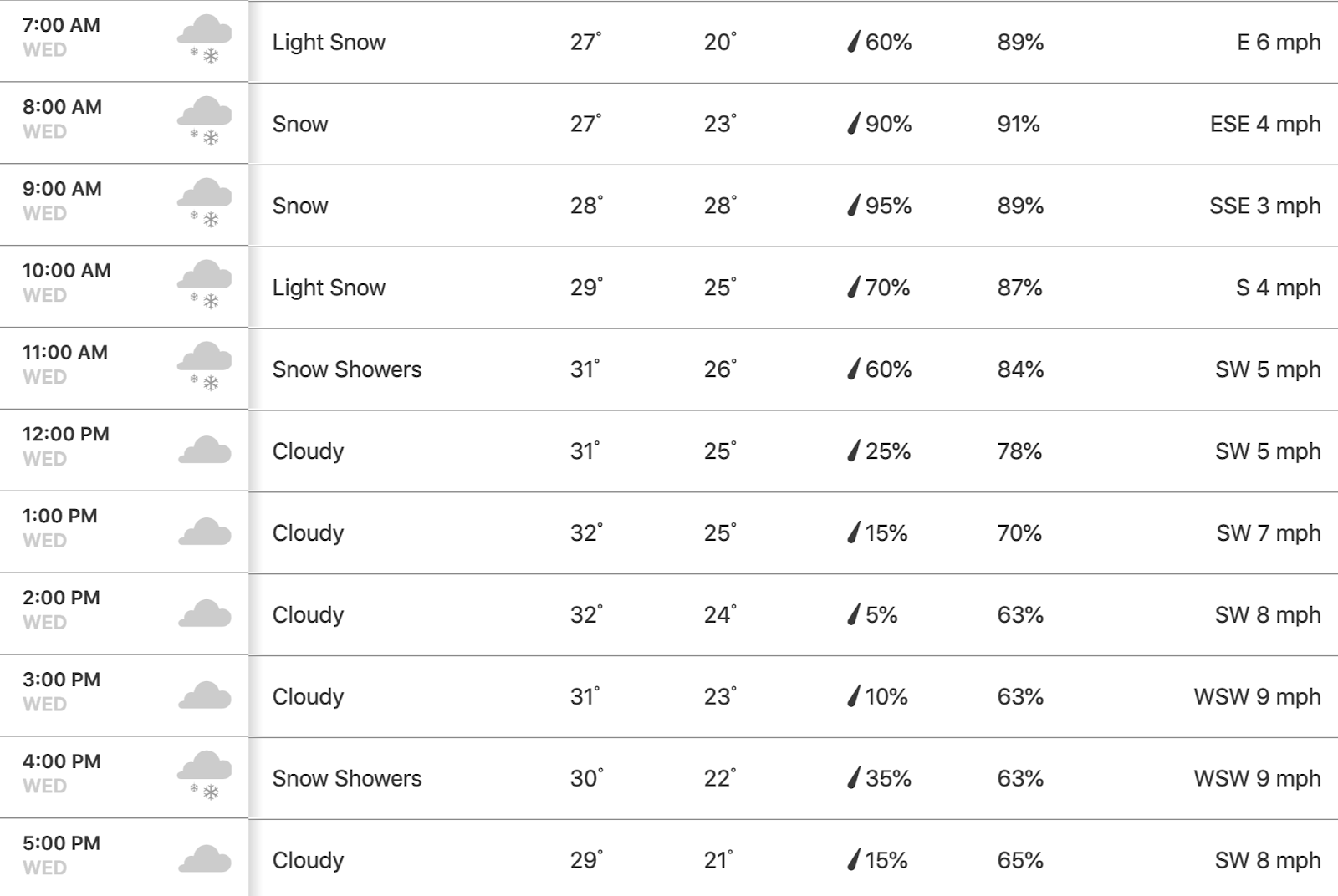
Task: Click the Snow Showers text at 11:00 AM
Action: click(x=347, y=369)
